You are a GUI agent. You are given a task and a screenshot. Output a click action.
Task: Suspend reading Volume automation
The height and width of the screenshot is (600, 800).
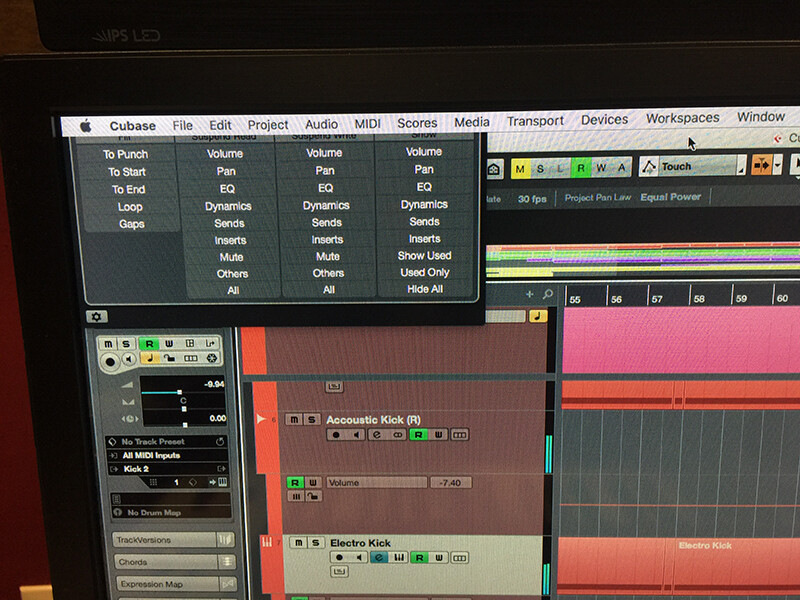[x=225, y=154]
